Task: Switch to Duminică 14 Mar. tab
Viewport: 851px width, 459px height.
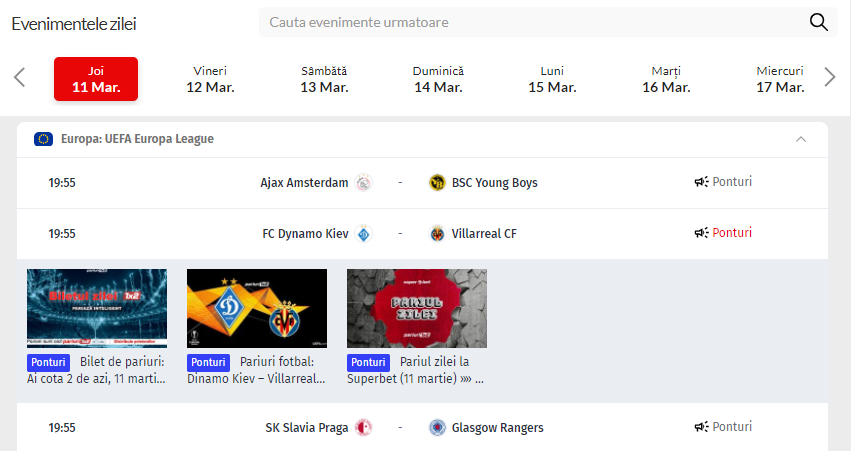Action: click(438, 79)
